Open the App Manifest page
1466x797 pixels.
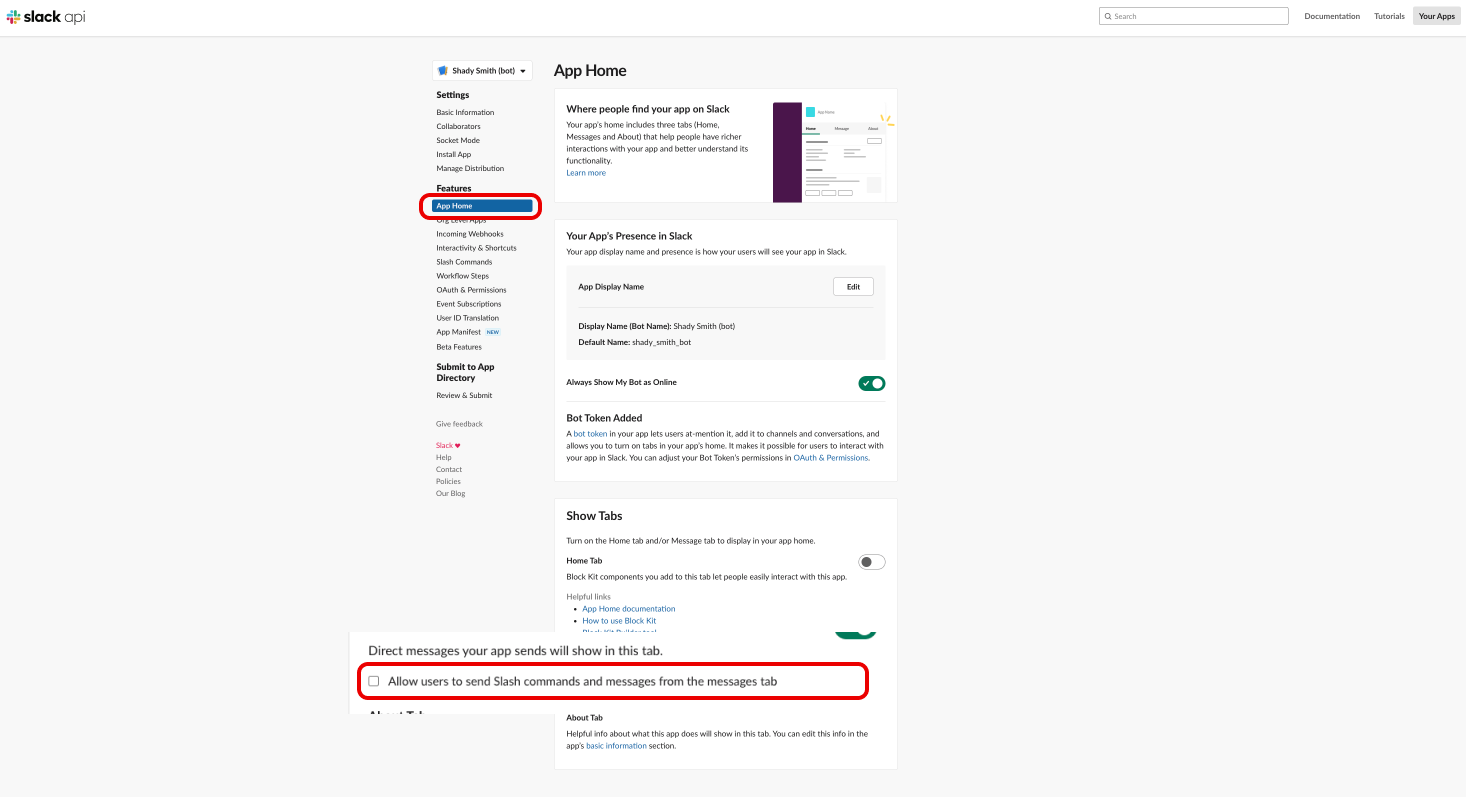coord(458,332)
